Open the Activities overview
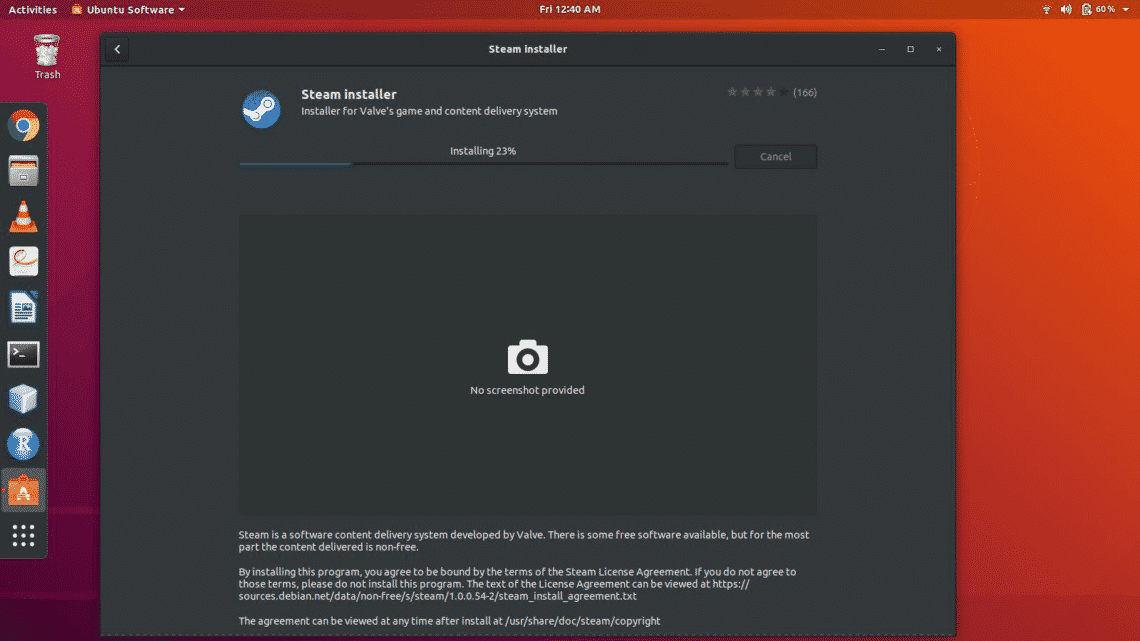Viewport: 1140px width, 641px height. 31,9
